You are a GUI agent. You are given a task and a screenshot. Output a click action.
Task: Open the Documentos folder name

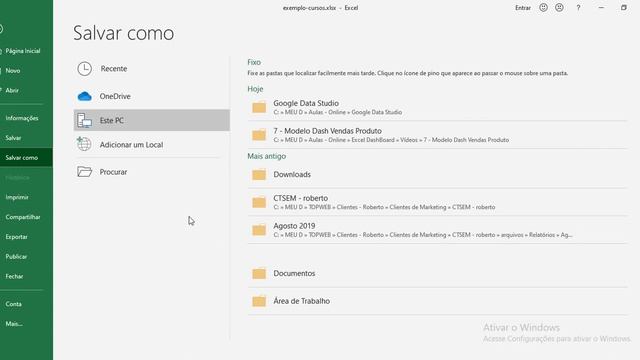[x=294, y=273]
